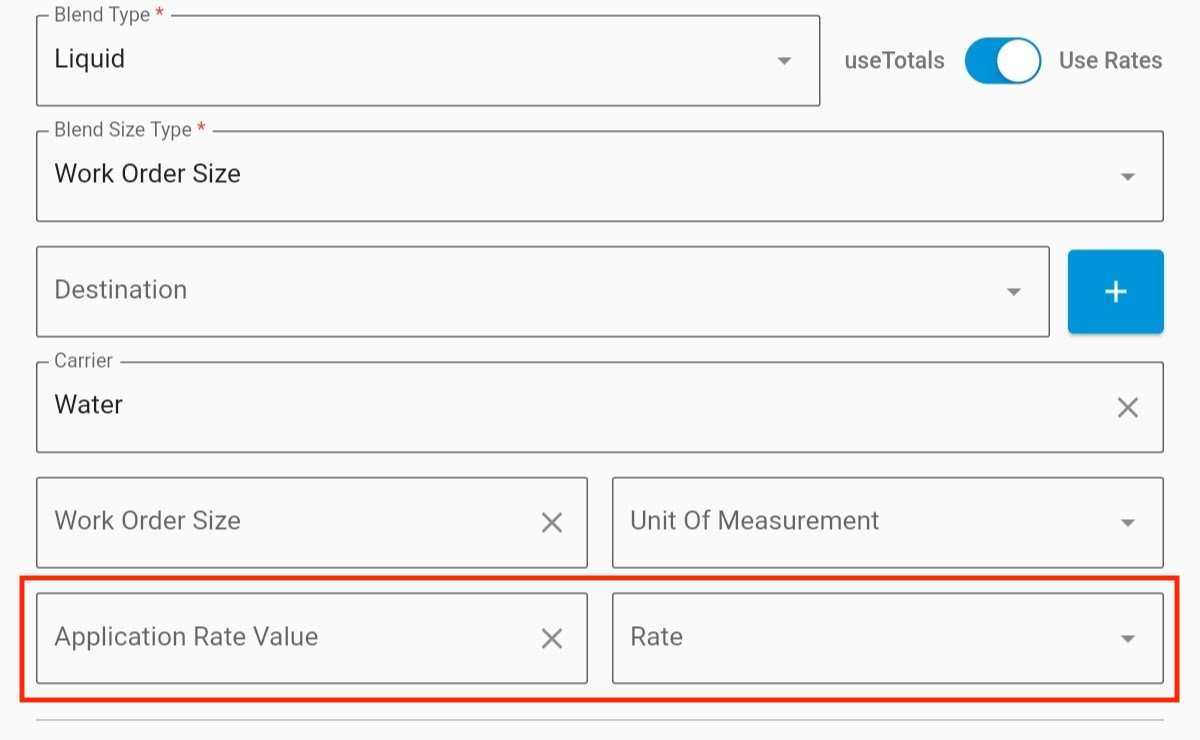
Task: Click the useTotals label
Action: tap(894, 61)
